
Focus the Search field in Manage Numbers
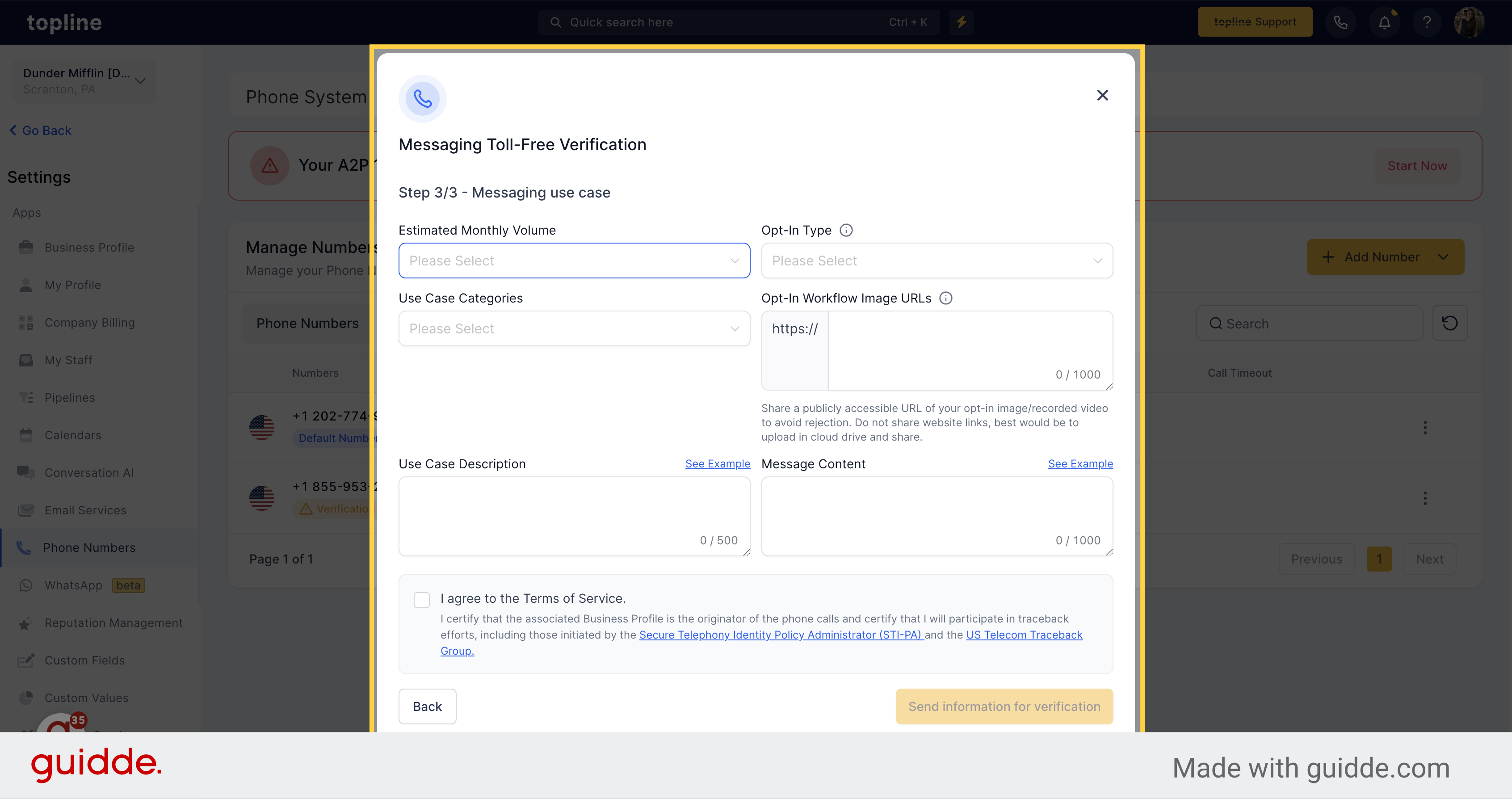click(1310, 324)
